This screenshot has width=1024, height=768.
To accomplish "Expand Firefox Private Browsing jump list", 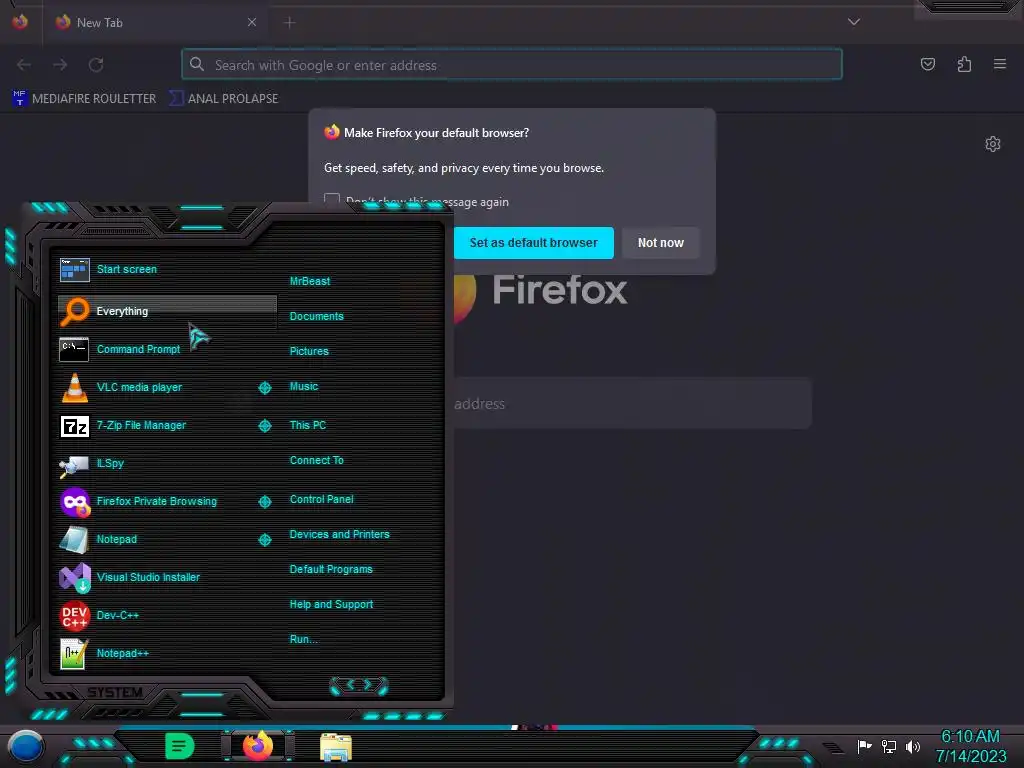I will [264, 502].
